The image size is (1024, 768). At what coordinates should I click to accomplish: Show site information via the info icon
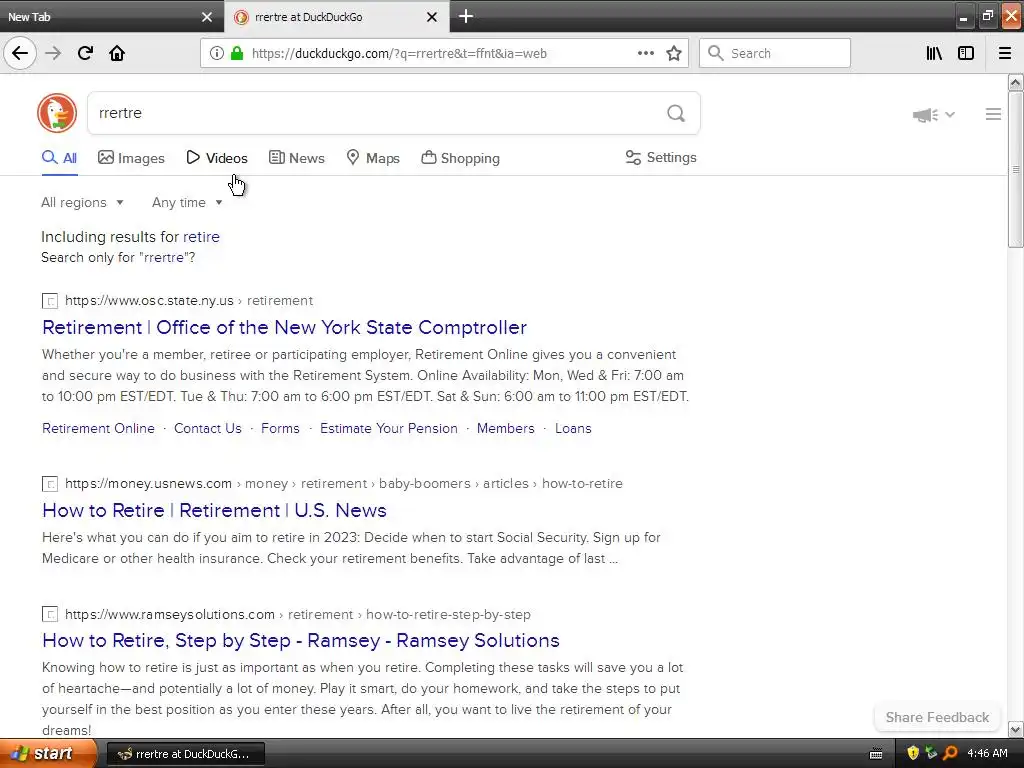click(217, 53)
